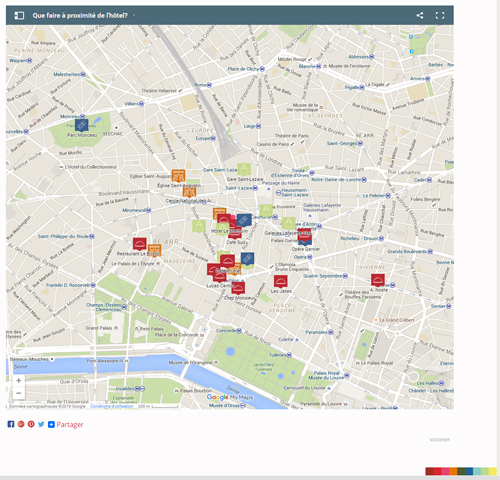The width and height of the screenshot is (500, 480).
Task: Select red restaurant marker for Les Jalles
Action: point(281,281)
